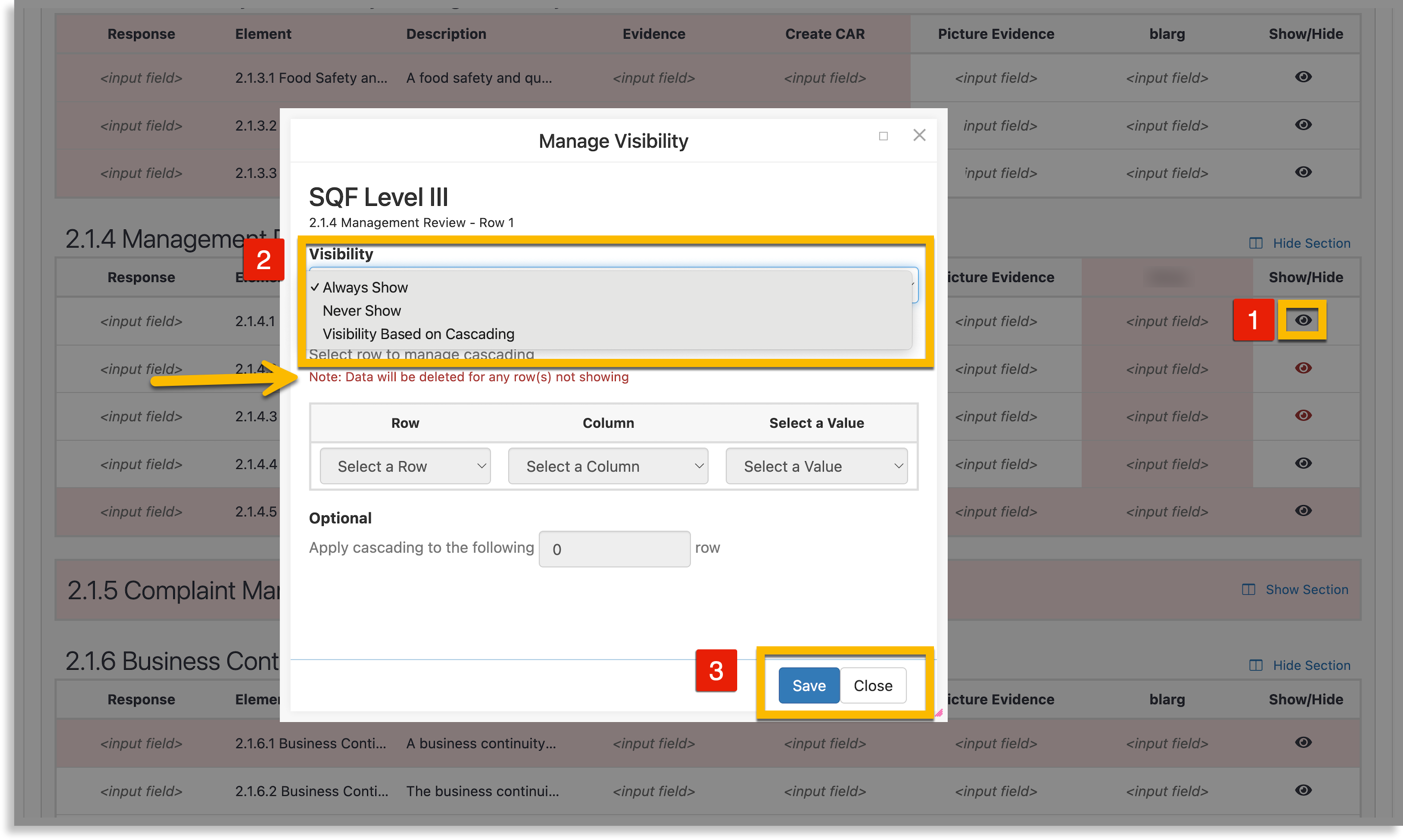Click Response input field in row 2.1.3.1
This screenshot has height=840, width=1403.
141,78
